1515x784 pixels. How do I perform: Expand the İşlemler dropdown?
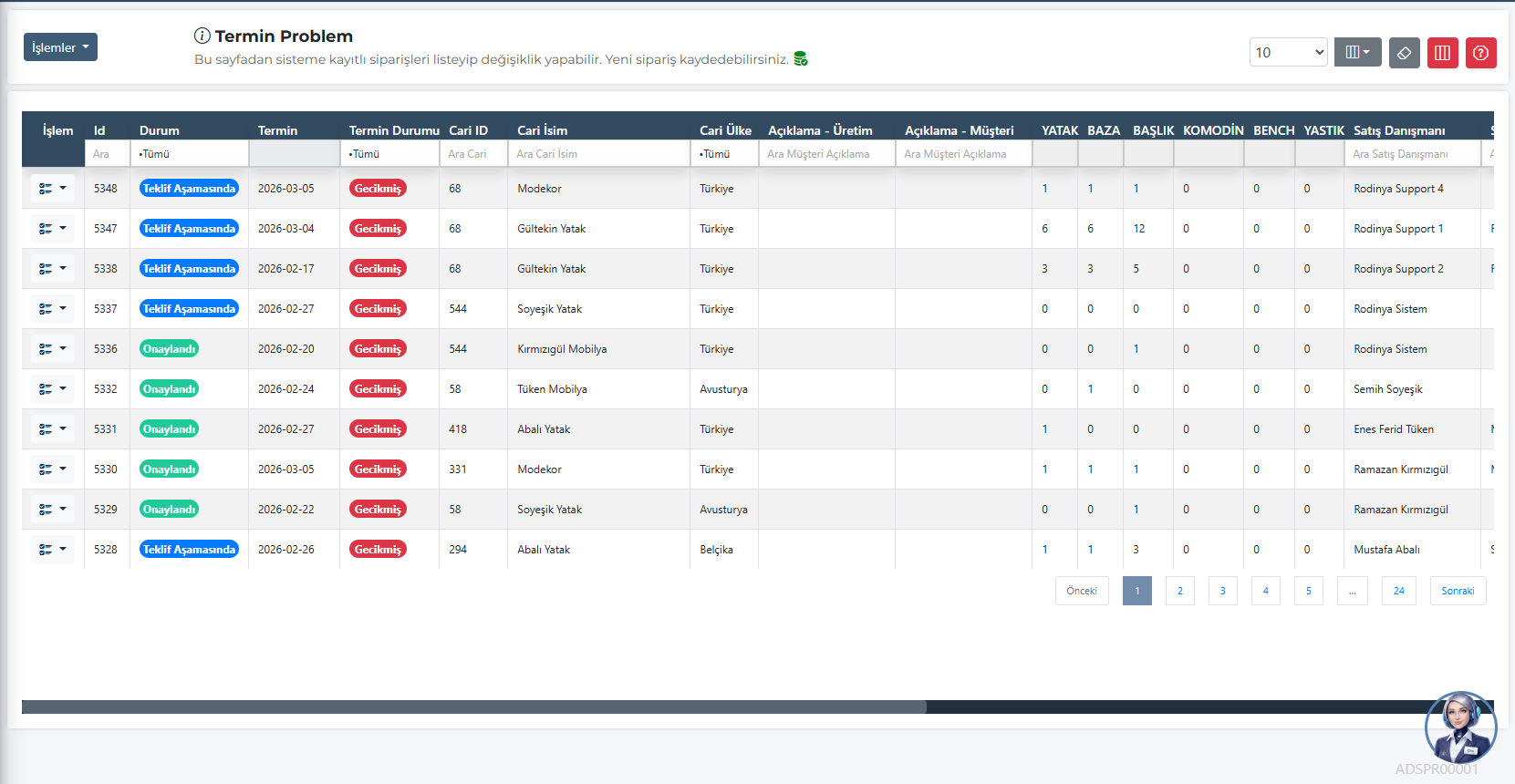pyautogui.click(x=60, y=47)
